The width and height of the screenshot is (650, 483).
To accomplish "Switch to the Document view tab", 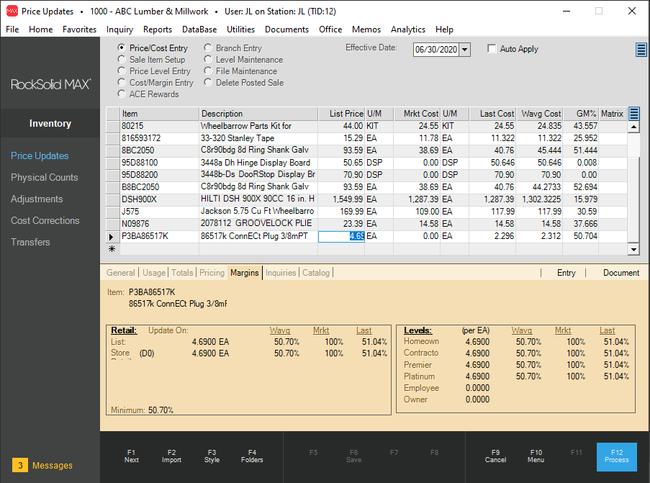I will click(x=620, y=272).
